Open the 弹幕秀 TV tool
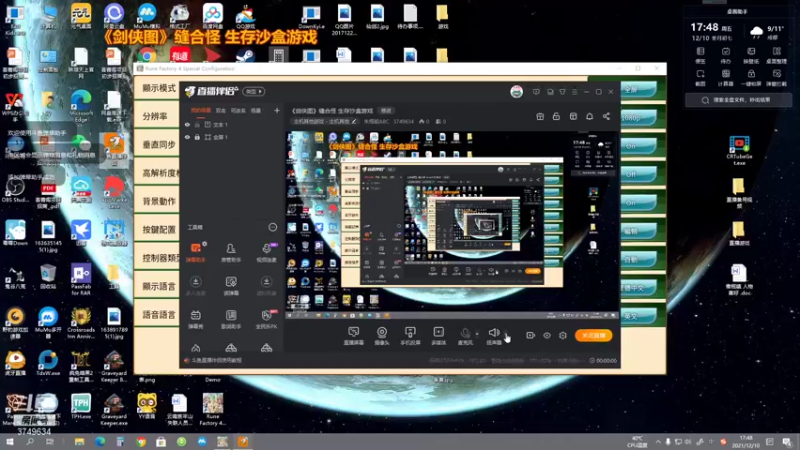This screenshot has width=800, height=450. tap(195, 319)
